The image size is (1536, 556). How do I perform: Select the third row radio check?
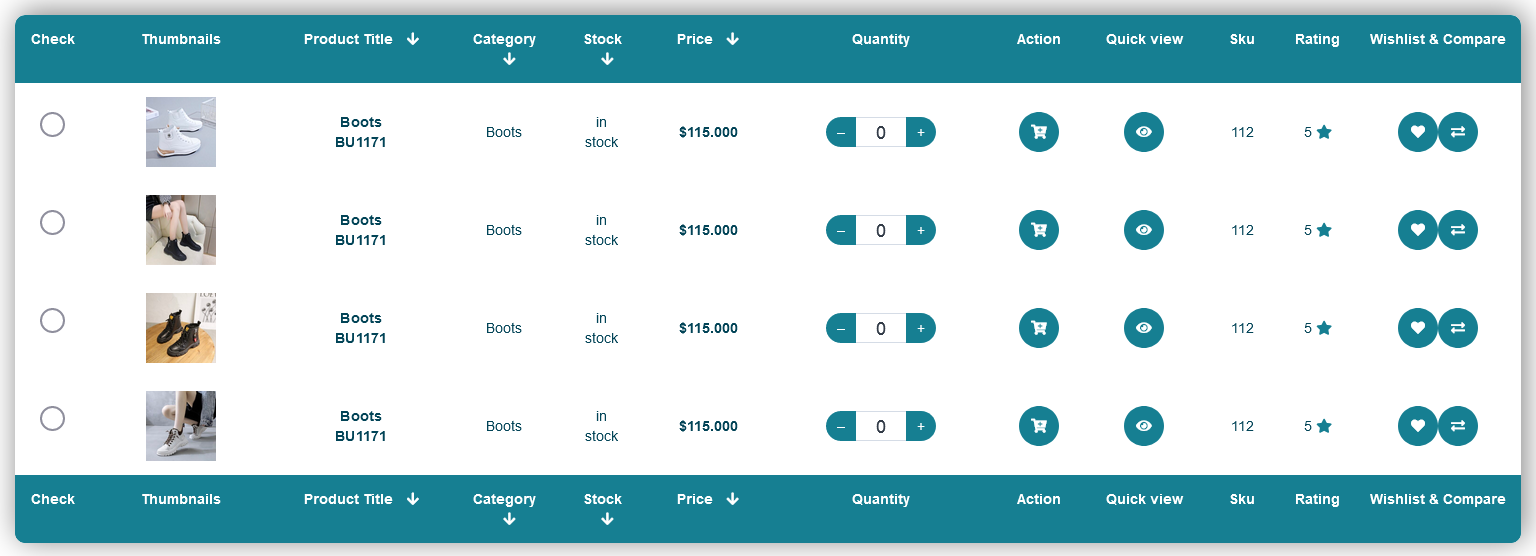(52, 321)
